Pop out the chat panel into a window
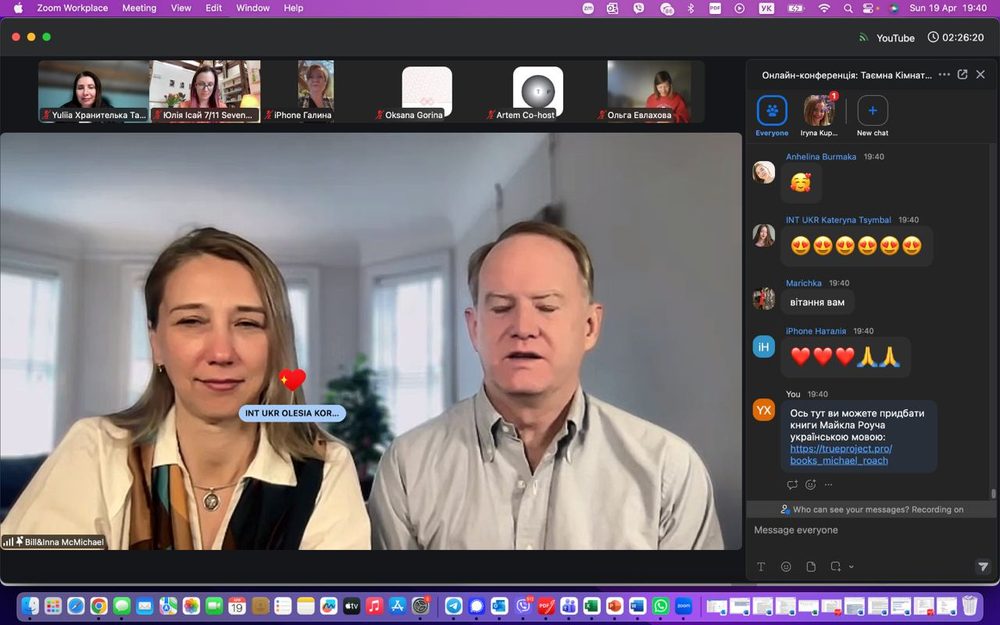The image size is (1000, 625). tap(962, 75)
